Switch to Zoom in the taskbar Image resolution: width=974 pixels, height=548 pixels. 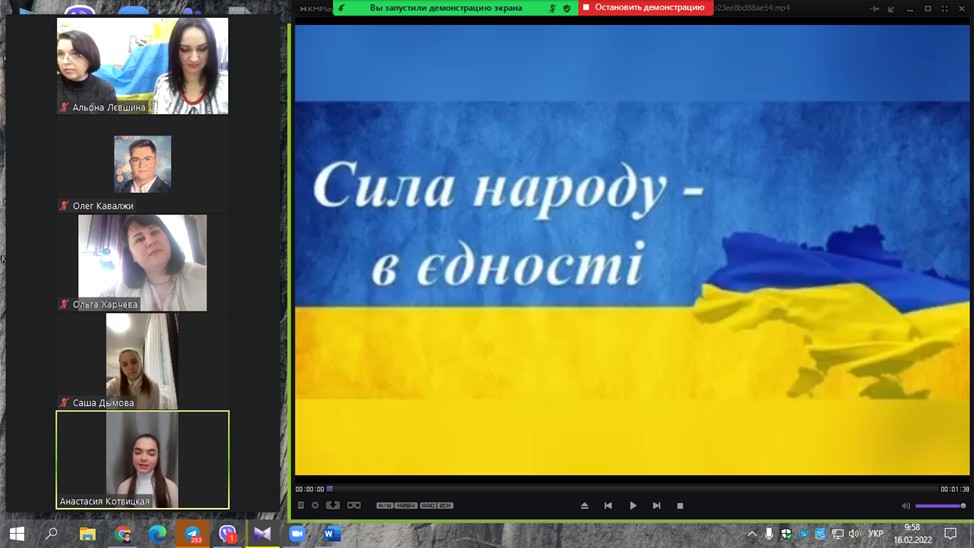[297, 534]
